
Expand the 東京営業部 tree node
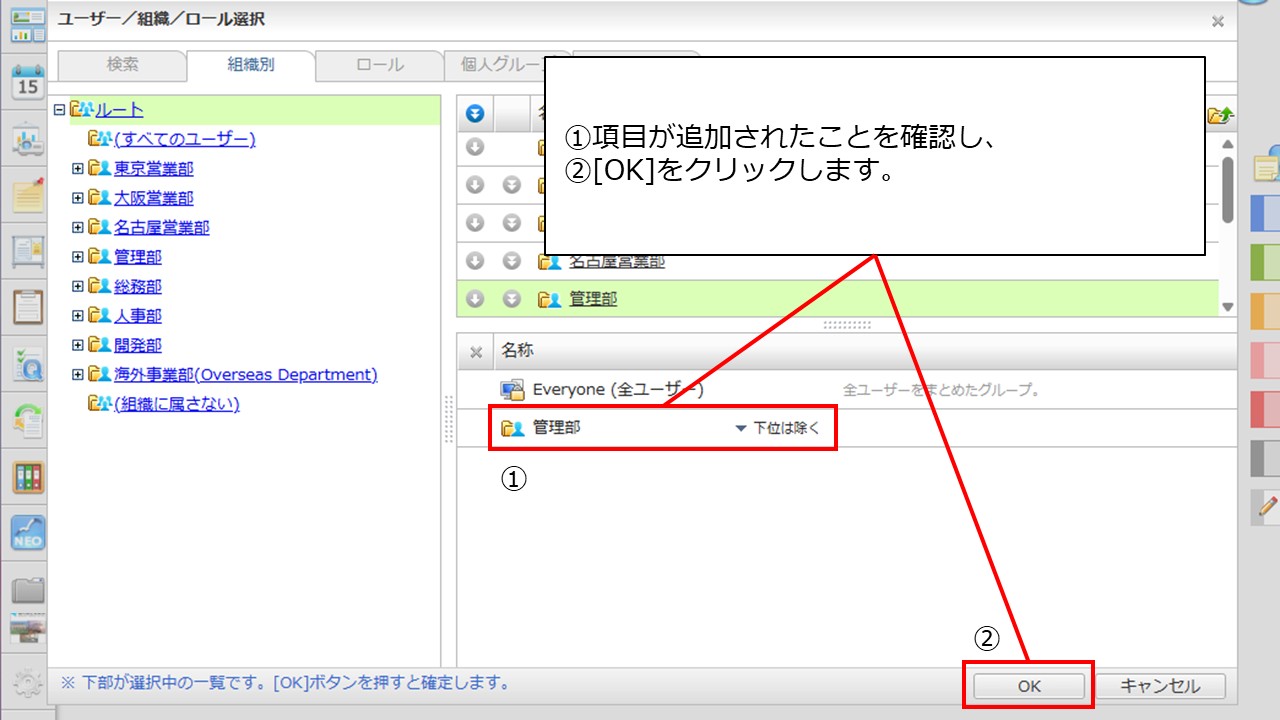coord(78,169)
